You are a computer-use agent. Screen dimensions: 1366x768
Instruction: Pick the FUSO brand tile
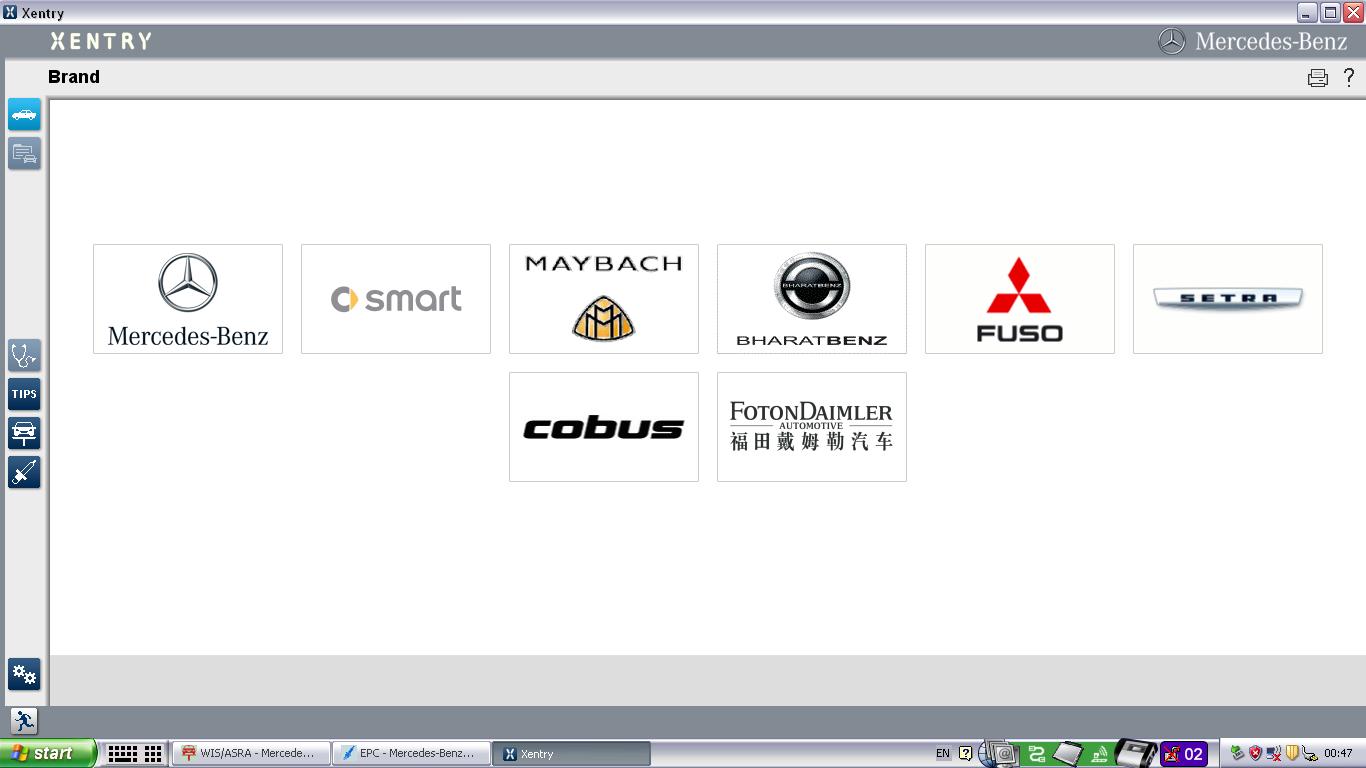coord(1020,299)
